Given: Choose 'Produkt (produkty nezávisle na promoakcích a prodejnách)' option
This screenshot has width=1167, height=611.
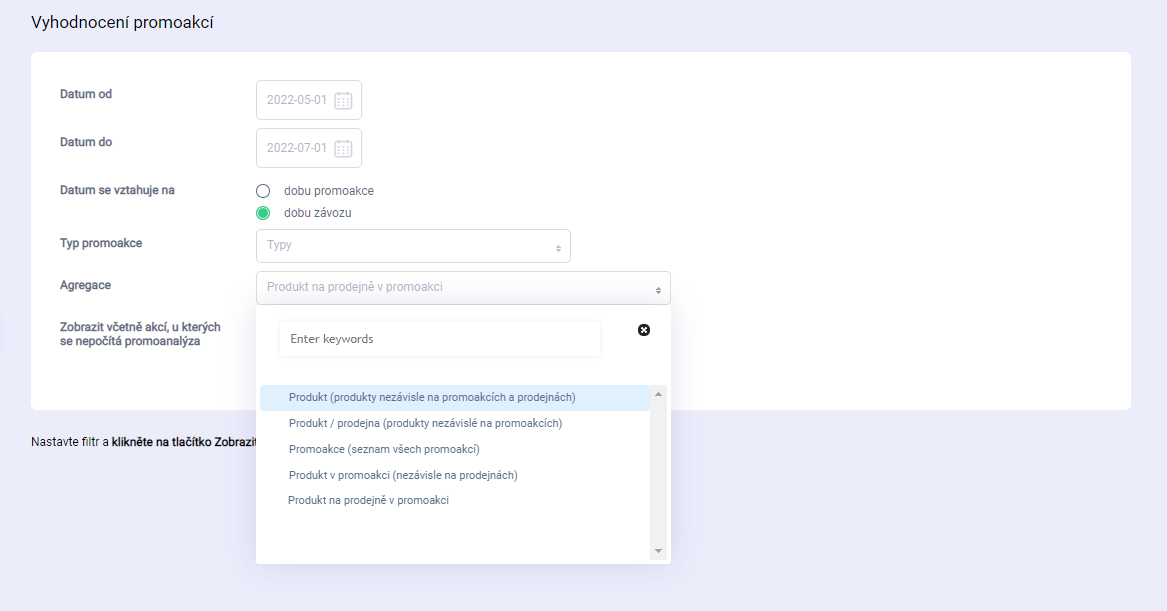Looking at the screenshot, I should tap(432, 398).
